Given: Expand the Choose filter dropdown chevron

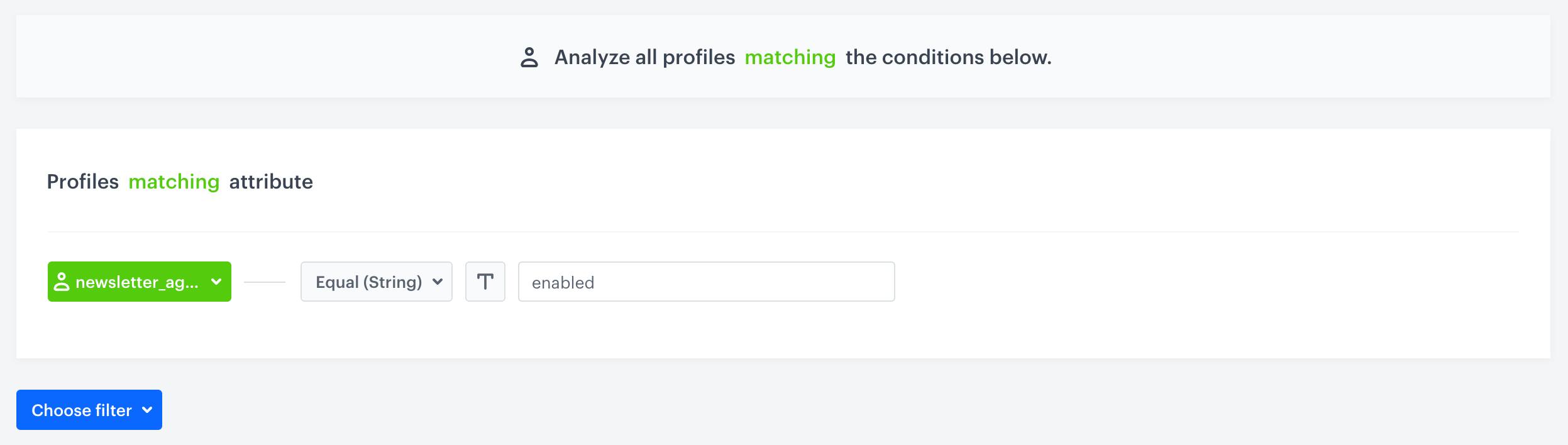Looking at the screenshot, I should [x=148, y=410].
